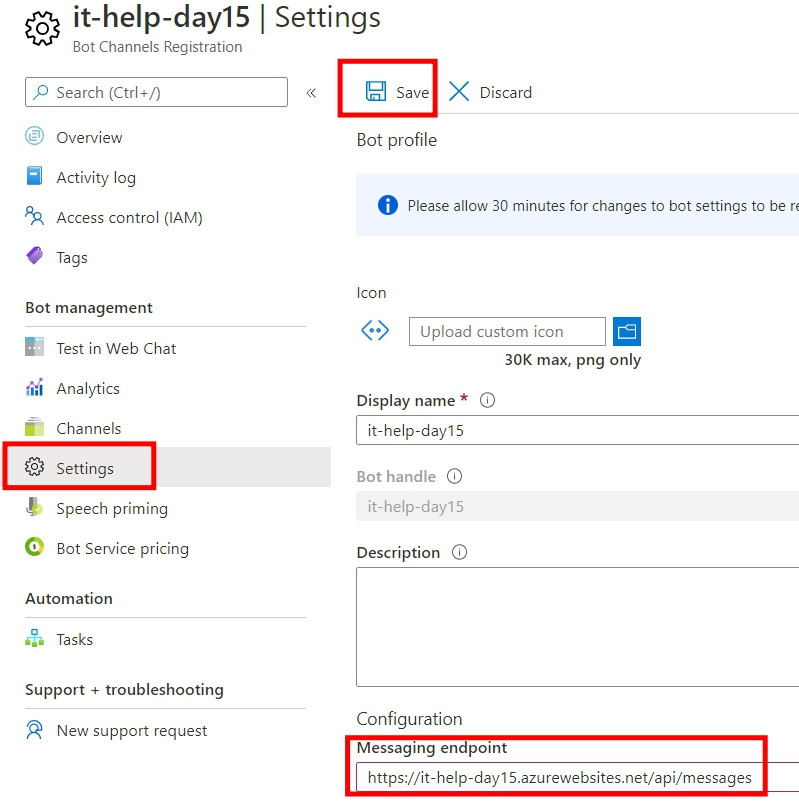799x803 pixels.
Task: Open Bot Service pricing page
Action: click(x=122, y=548)
